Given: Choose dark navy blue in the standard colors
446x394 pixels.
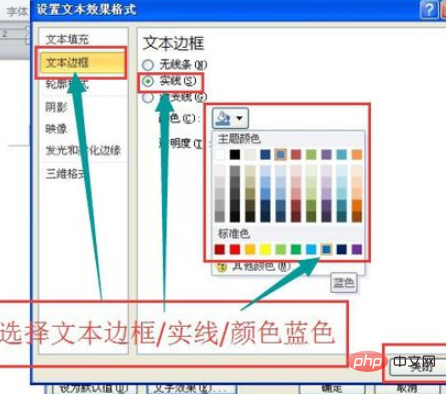Looking at the screenshot, I should click(342, 249).
